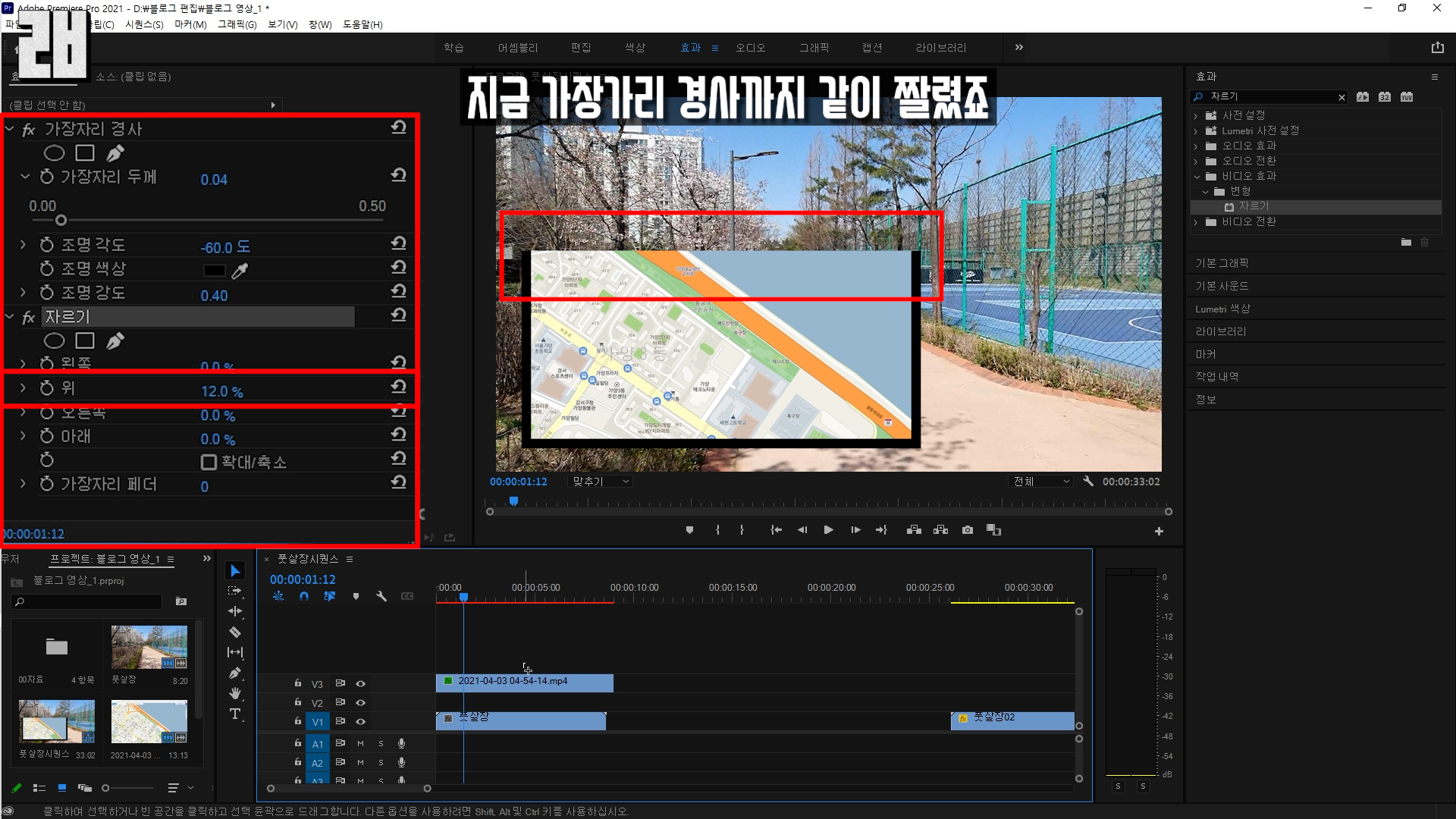This screenshot has height=819, width=1456.
Task: Collapse the 가장자리 경사 effect
Action: point(10,130)
